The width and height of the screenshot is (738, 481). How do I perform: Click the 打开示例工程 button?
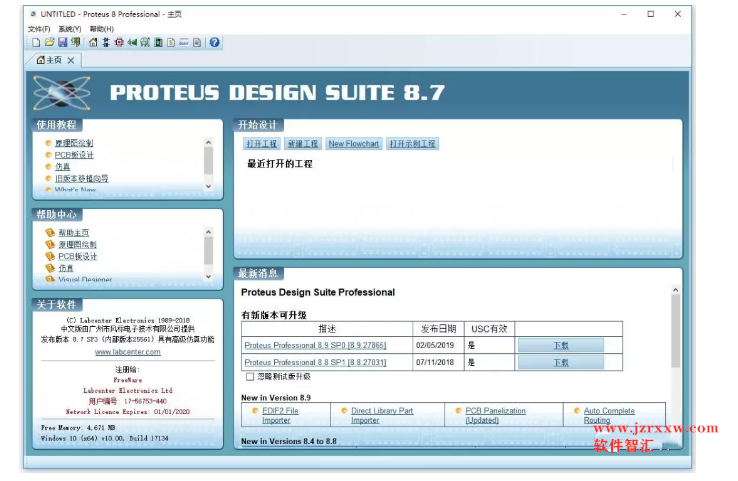tap(412, 144)
